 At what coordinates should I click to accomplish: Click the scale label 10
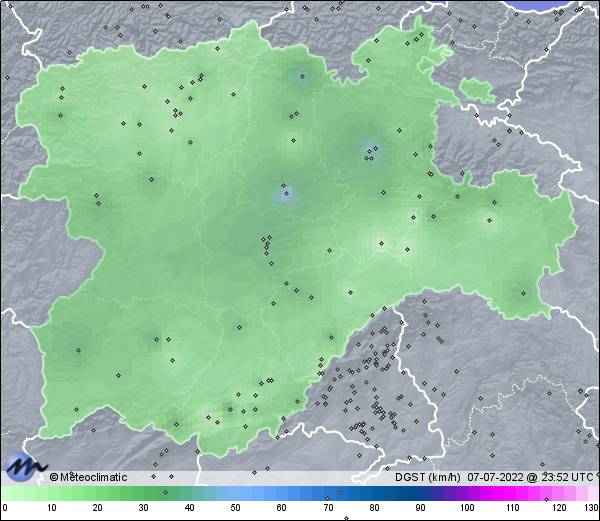pyautogui.click(x=52, y=508)
